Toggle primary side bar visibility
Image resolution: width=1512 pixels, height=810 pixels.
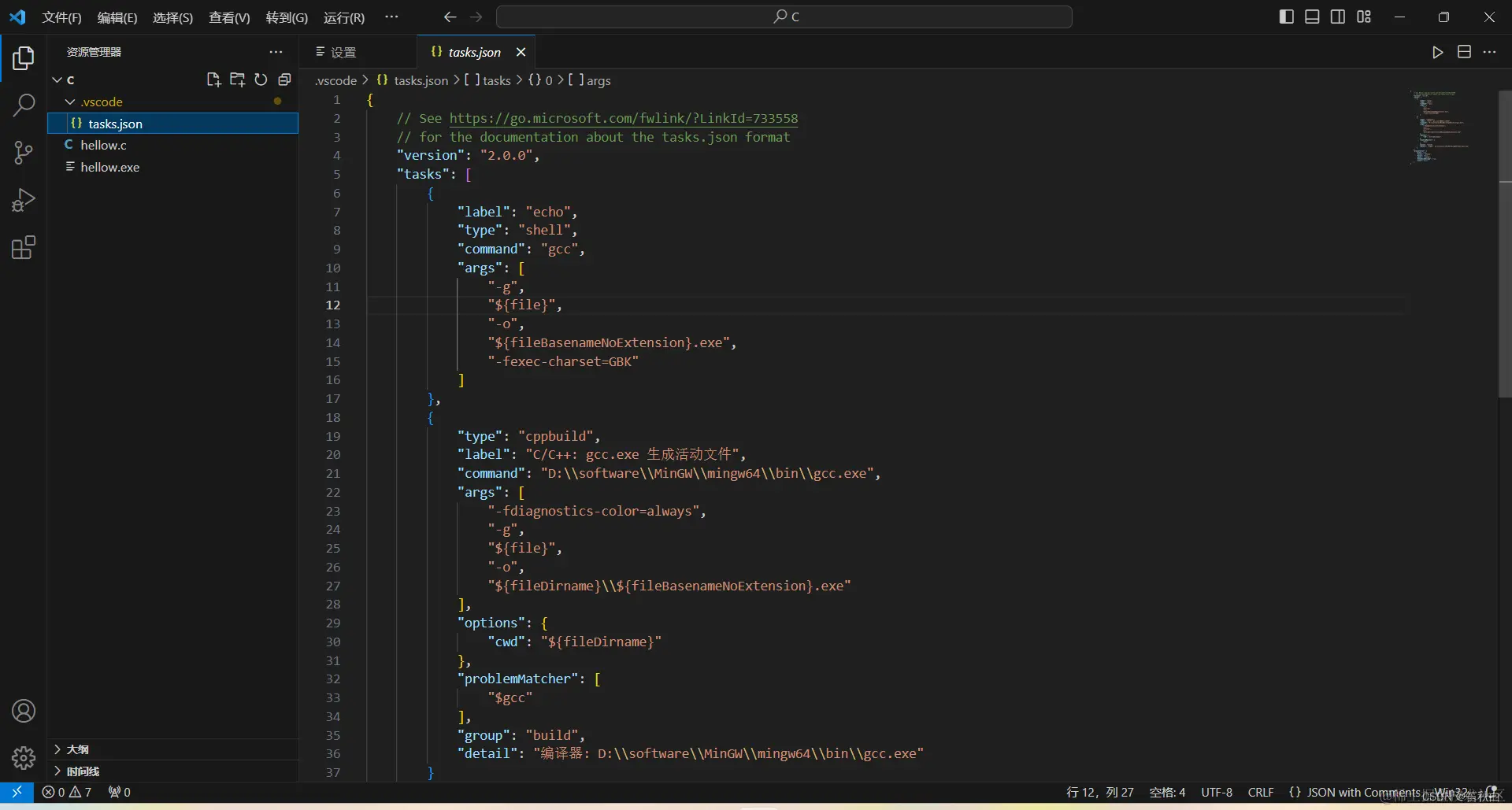click(1287, 17)
